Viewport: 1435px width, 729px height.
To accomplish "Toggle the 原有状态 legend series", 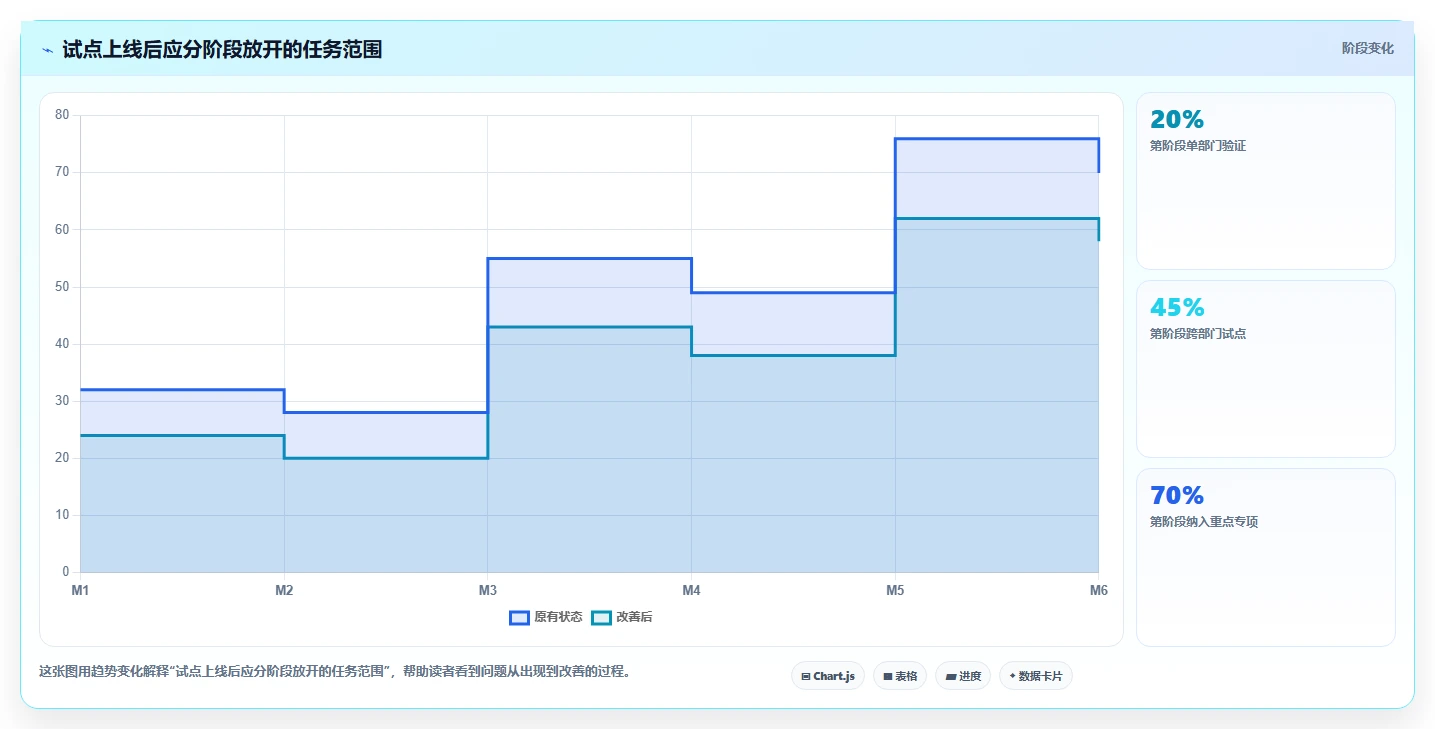I will [x=546, y=617].
